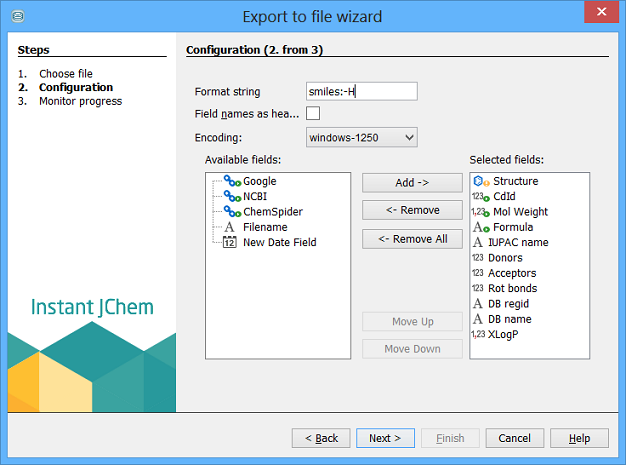Click the NCBI field icon
This screenshot has height=465, width=626.
coord(231,196)
